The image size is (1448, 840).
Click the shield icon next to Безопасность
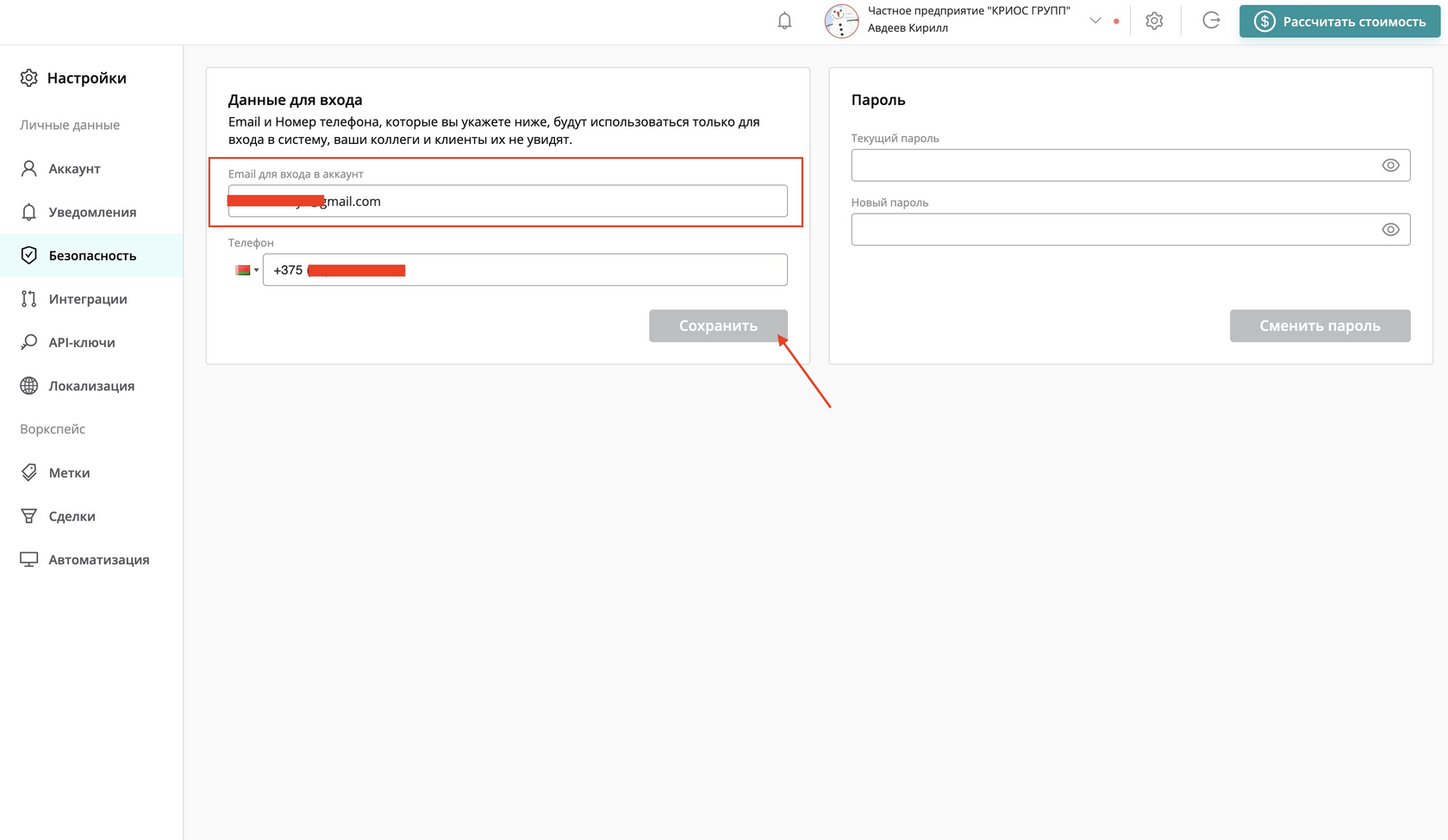click(29, 255)
